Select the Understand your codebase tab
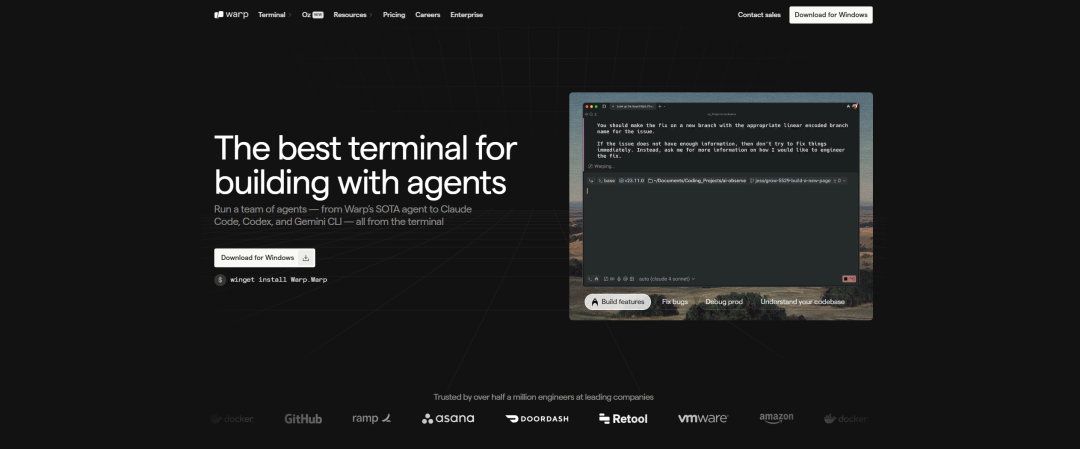Viewport: 1080px width, 449px height. [x=802, y=302]
